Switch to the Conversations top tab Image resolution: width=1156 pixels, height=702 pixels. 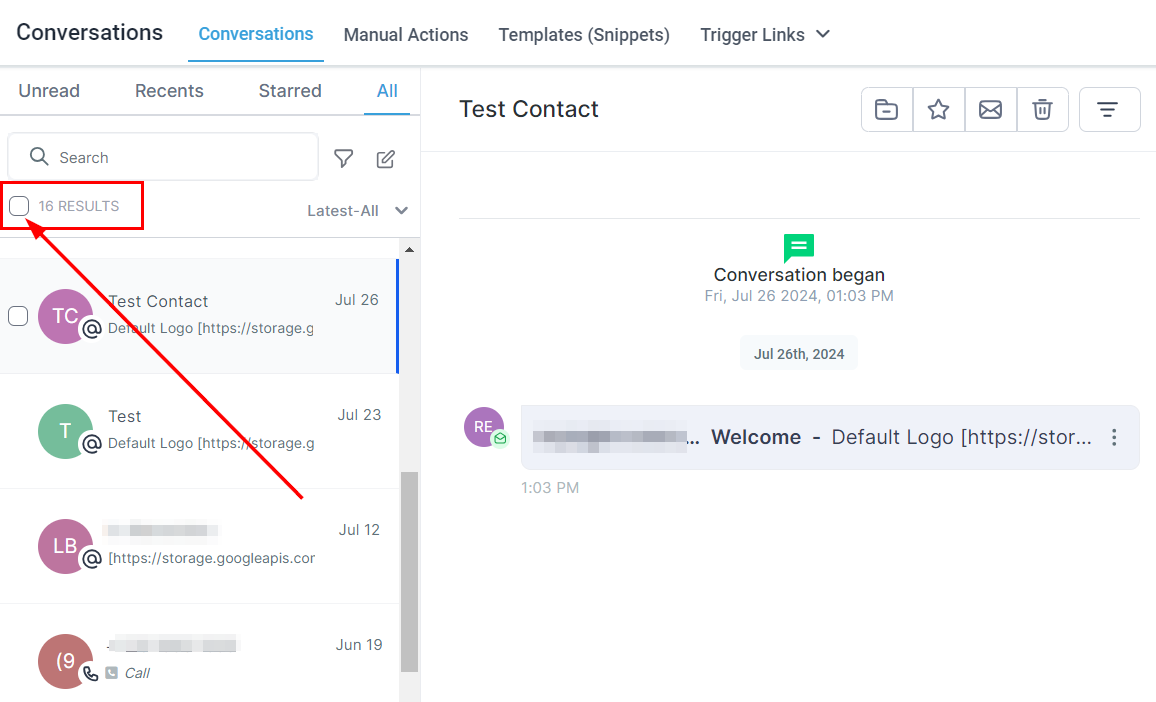(256, 34)
